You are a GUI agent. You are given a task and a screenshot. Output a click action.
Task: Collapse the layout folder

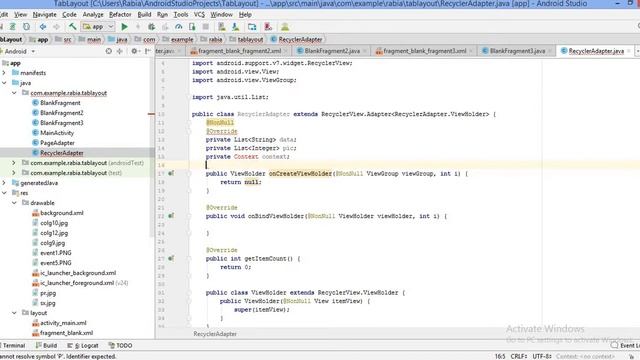point(14,313)
